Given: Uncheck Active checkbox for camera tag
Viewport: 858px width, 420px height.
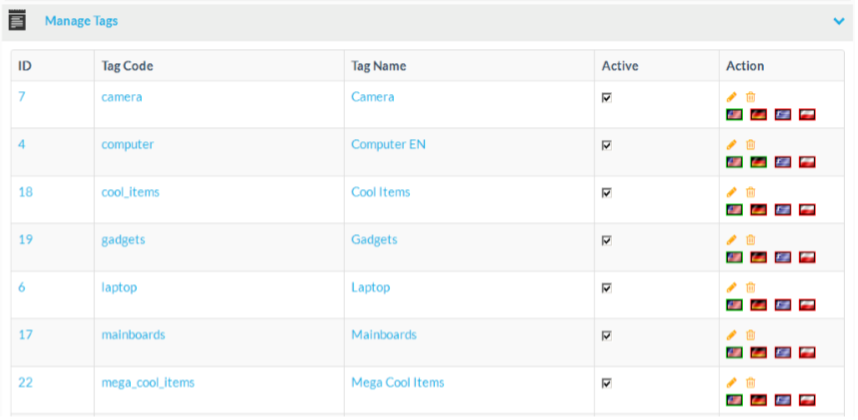Looking at the screenshot, I should click(606, 98).
